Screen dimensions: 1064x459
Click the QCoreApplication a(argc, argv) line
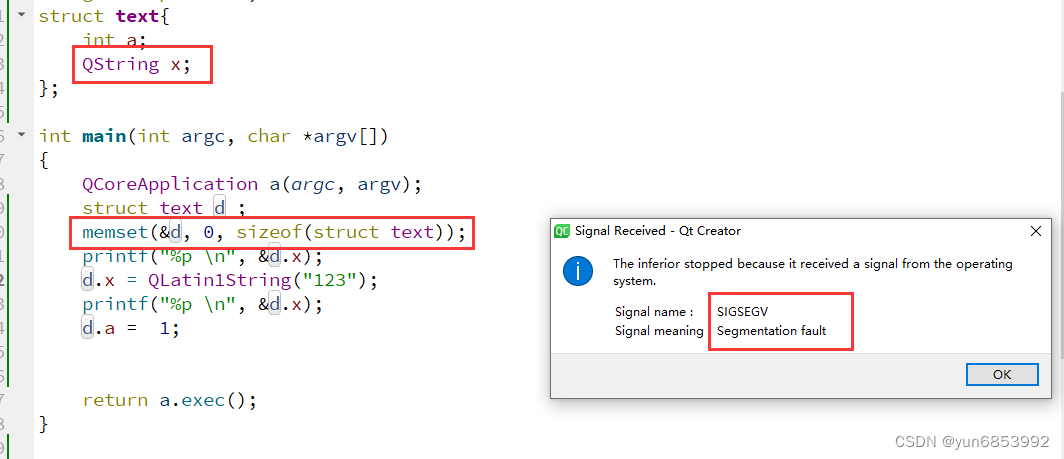click(x=252, y=185)
